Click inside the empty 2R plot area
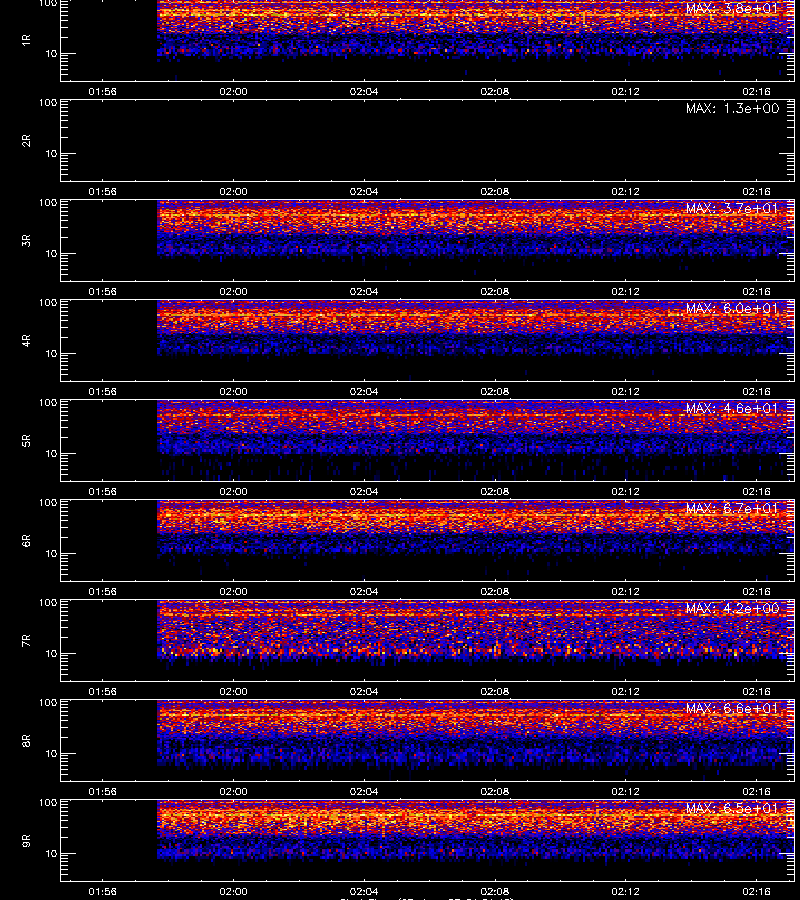Image resolution: width=800 pixels, height=900 pixels. tap(428, 141)
